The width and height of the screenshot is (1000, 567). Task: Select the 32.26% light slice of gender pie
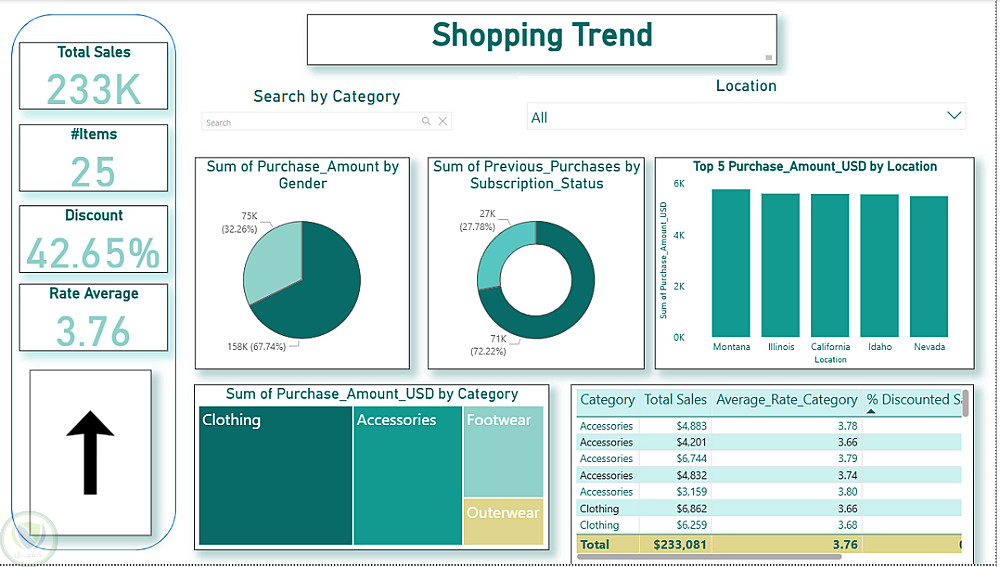point(270,258)
